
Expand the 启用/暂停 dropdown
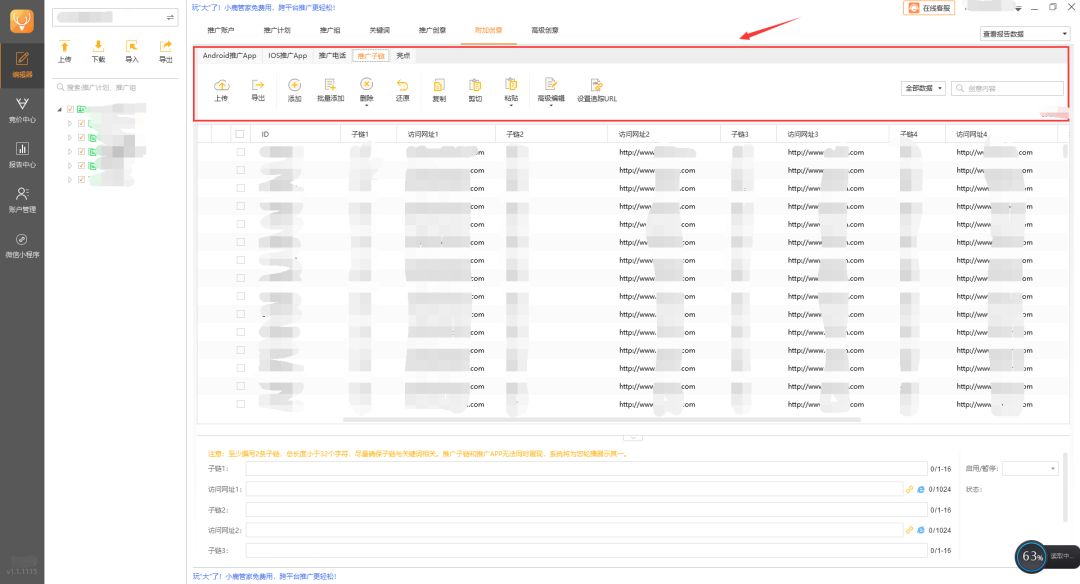[x=1030, y=468]
